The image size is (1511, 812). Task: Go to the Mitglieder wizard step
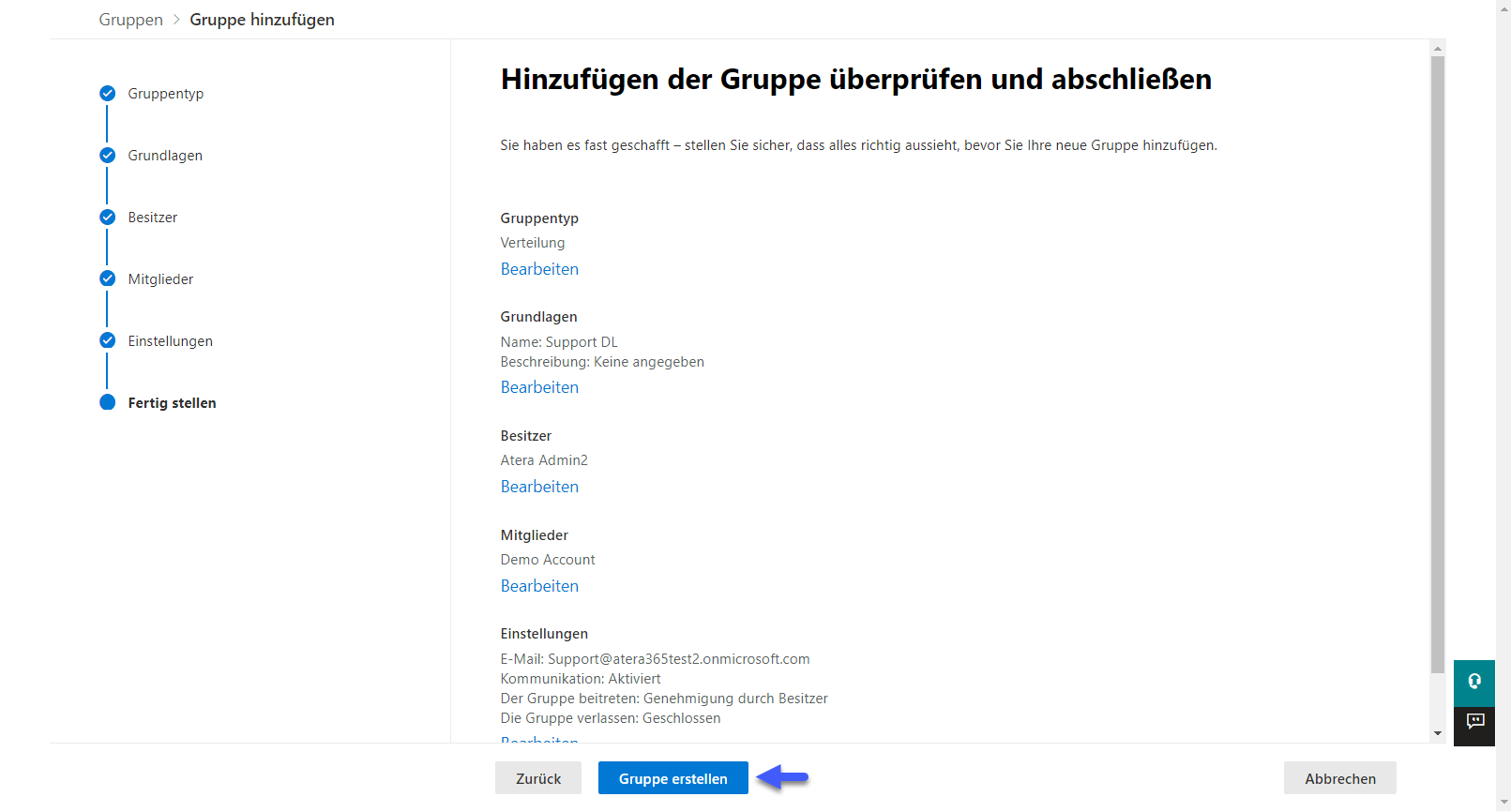[160, 279]
